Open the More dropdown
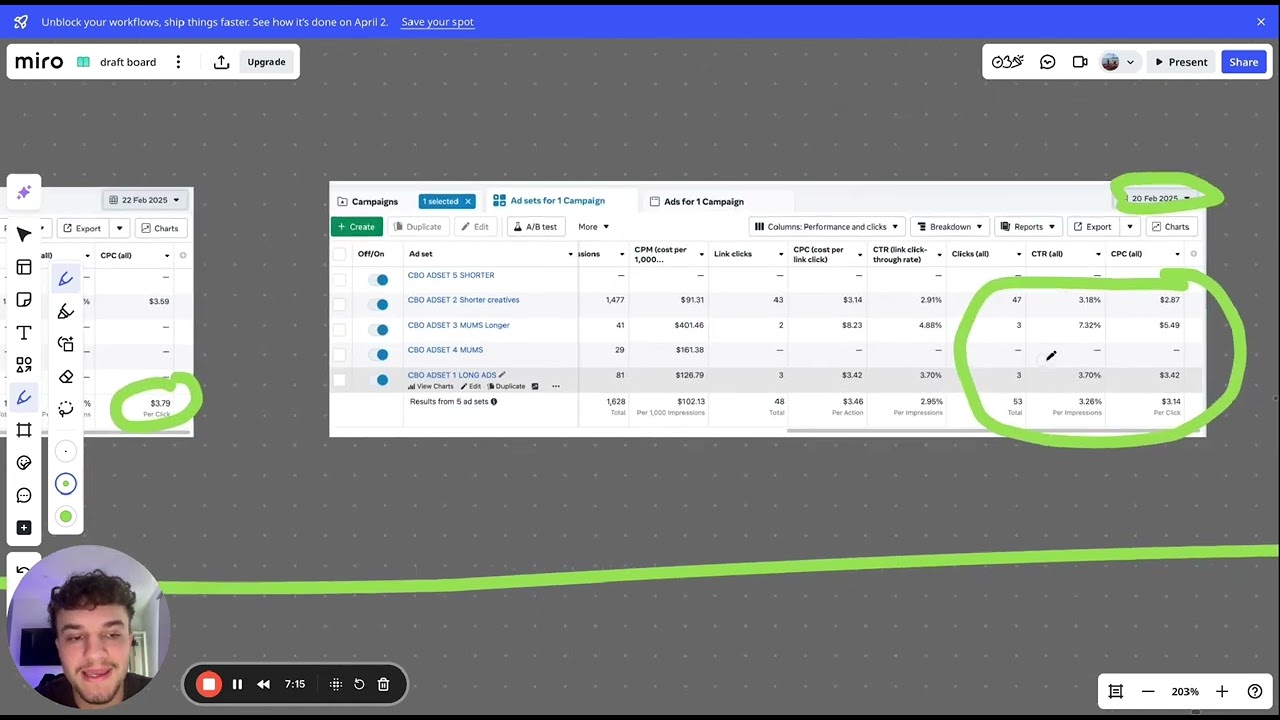Viewport: 1280px width, 720px height. (x=593, y=227)
